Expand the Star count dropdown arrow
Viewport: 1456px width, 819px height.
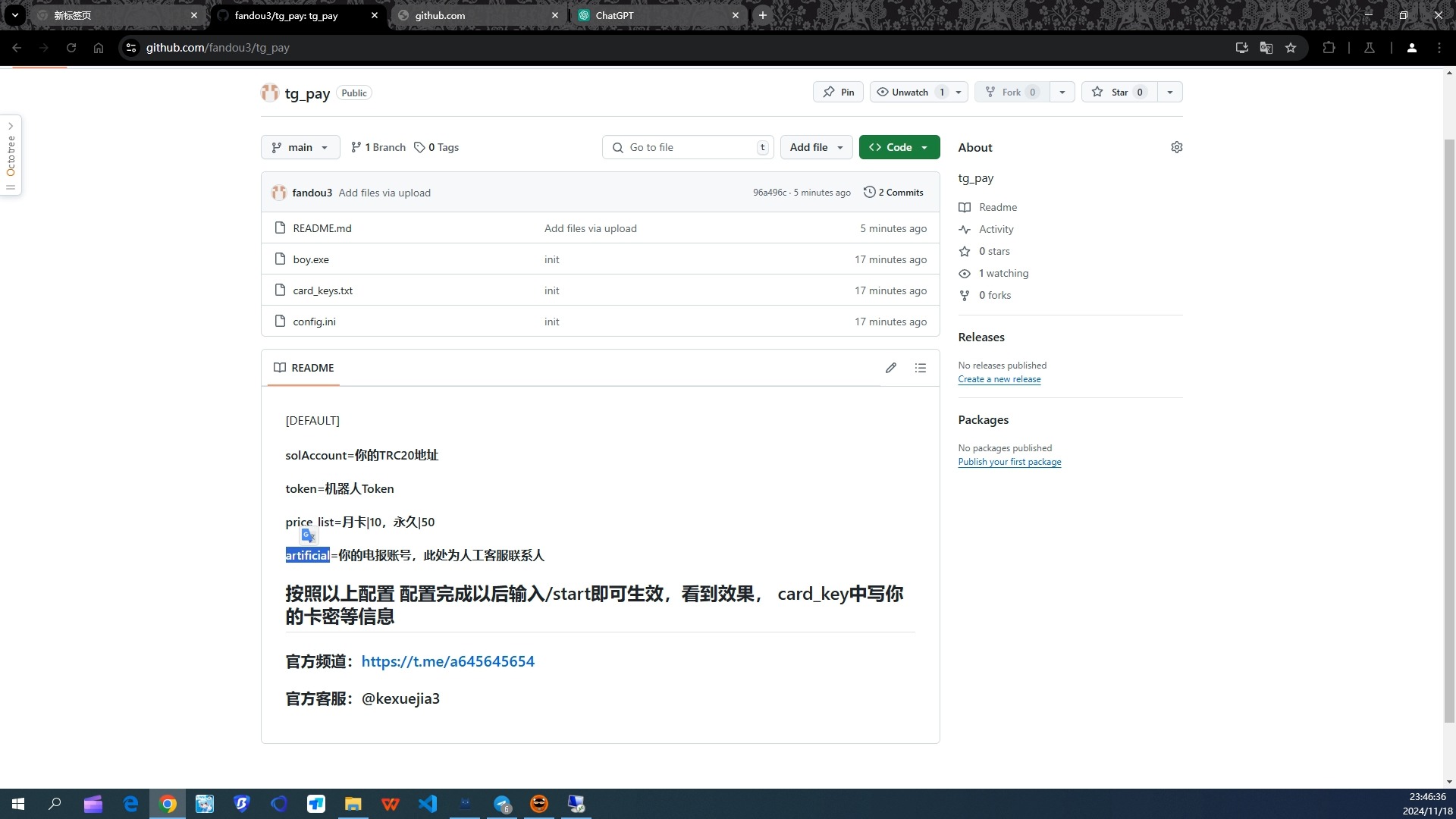[x=1170, y=92]
